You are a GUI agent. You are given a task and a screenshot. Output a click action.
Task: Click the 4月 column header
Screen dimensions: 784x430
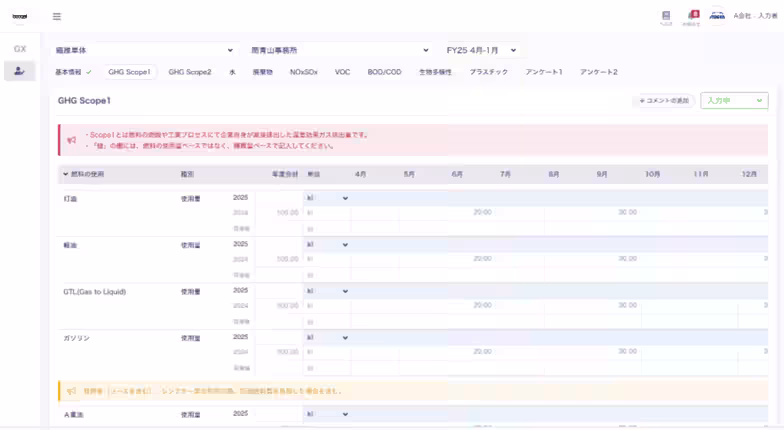(360, 174)
